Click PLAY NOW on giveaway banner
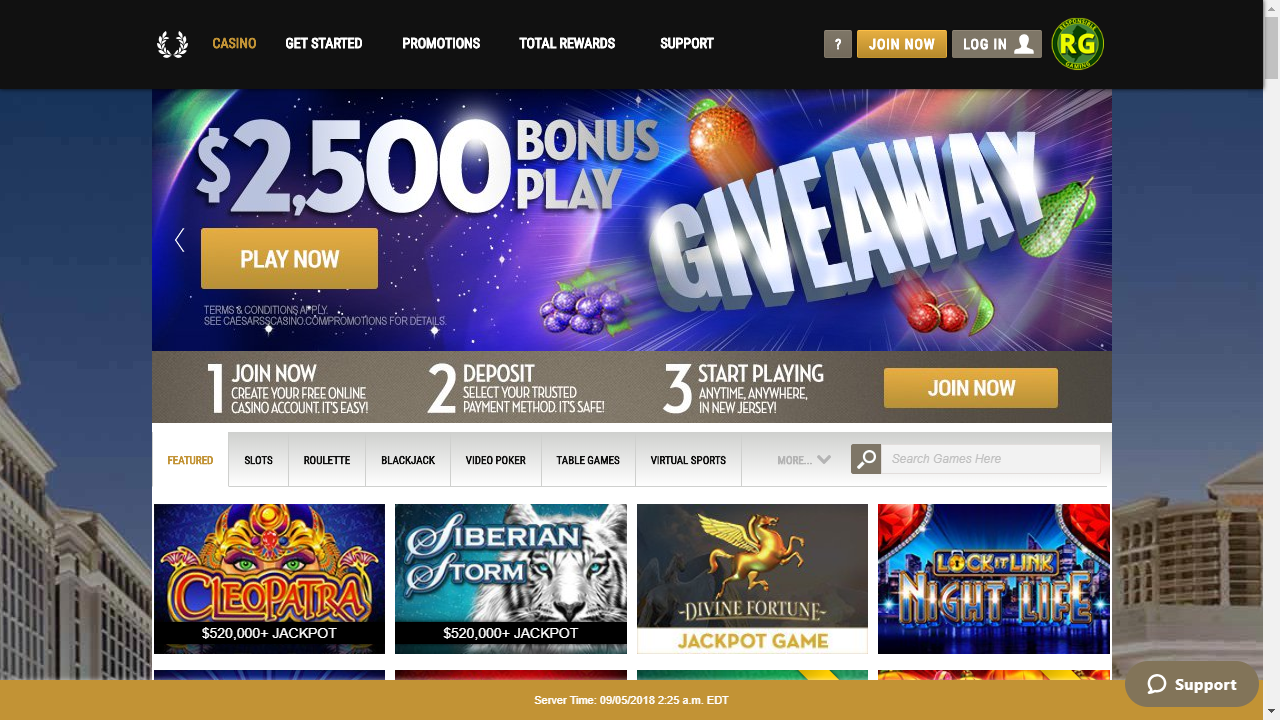Image resolution: width=1280 pixels, height=720 pixels. (289, 259)
